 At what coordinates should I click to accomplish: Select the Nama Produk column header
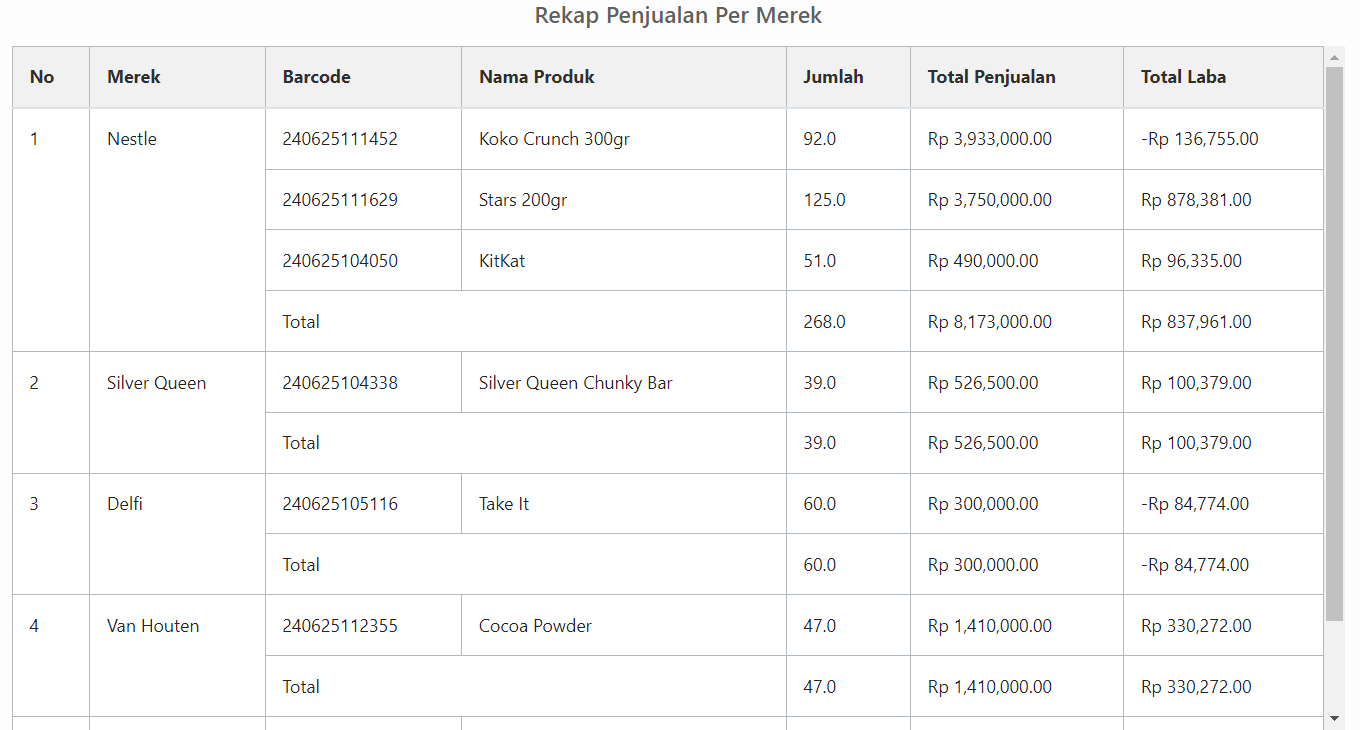(x=537, y=77)
